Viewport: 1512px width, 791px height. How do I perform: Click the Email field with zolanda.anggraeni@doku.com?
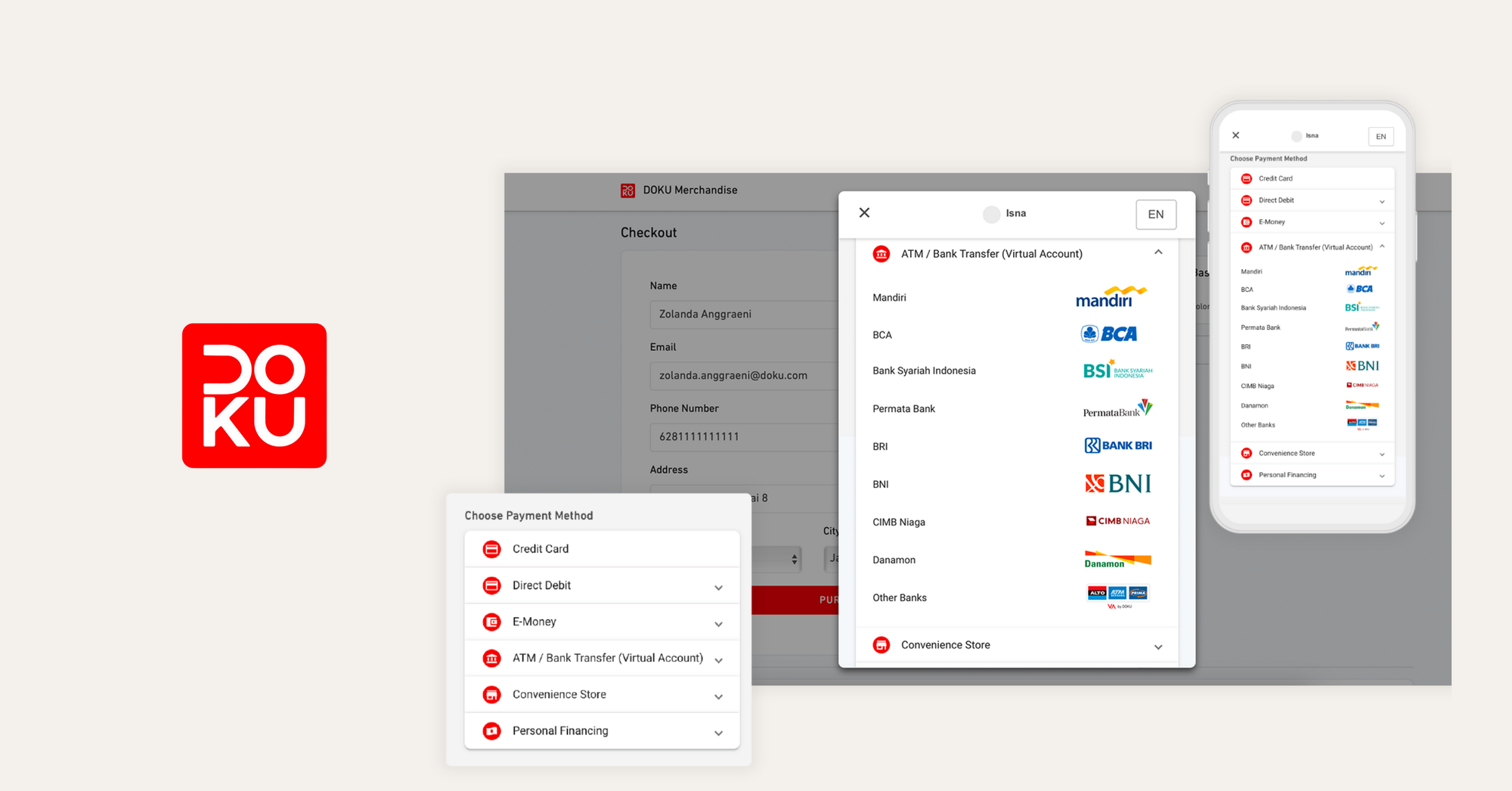pos(744,375)
